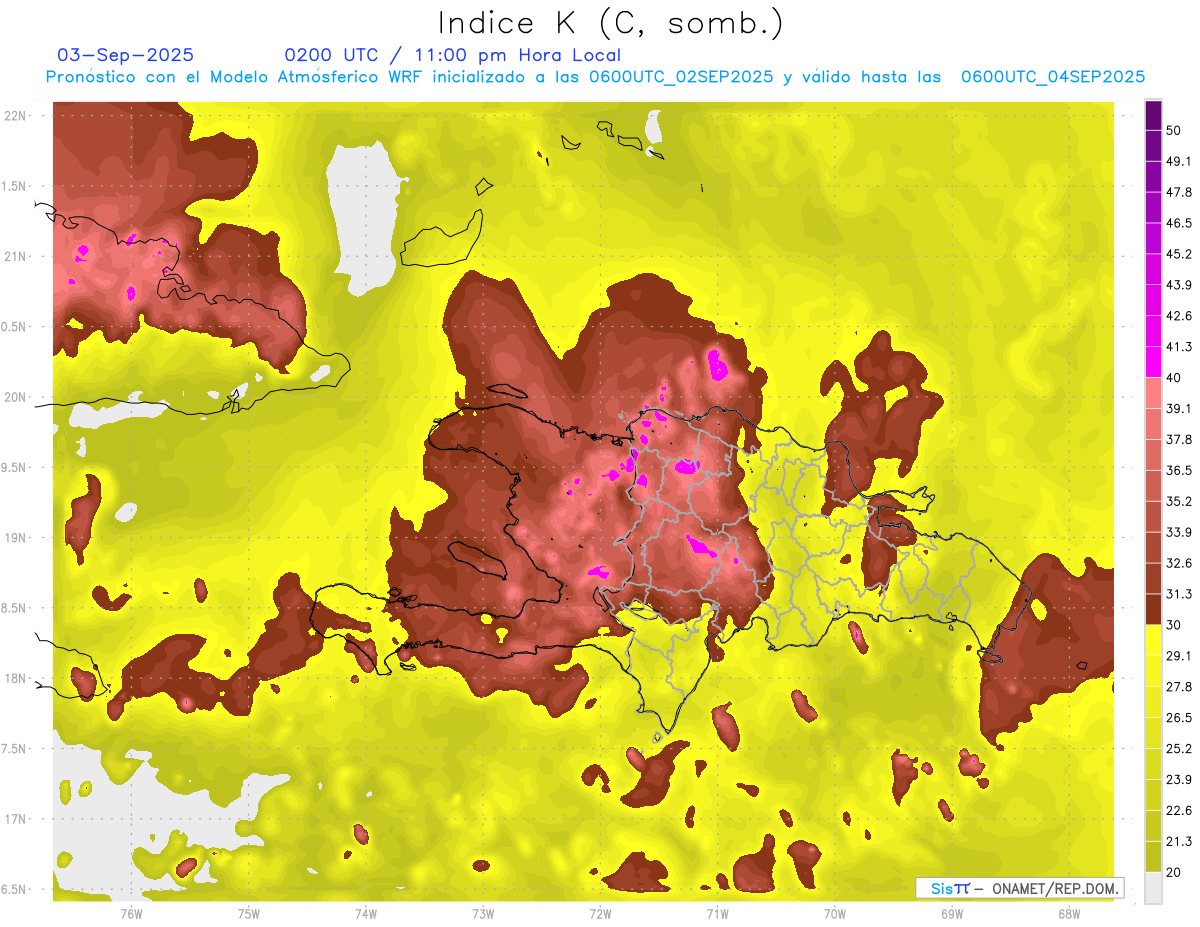Click the bright yellow swatch just below 30
1200x927 pixels.
pyautogui.click(x=1153, y=640)
